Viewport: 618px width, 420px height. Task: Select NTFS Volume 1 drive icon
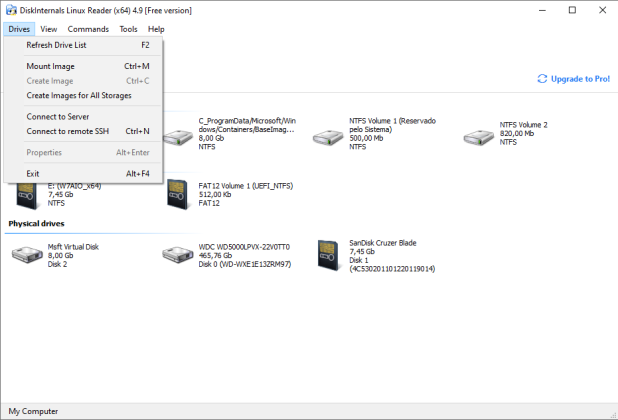(x=328, y=137)
